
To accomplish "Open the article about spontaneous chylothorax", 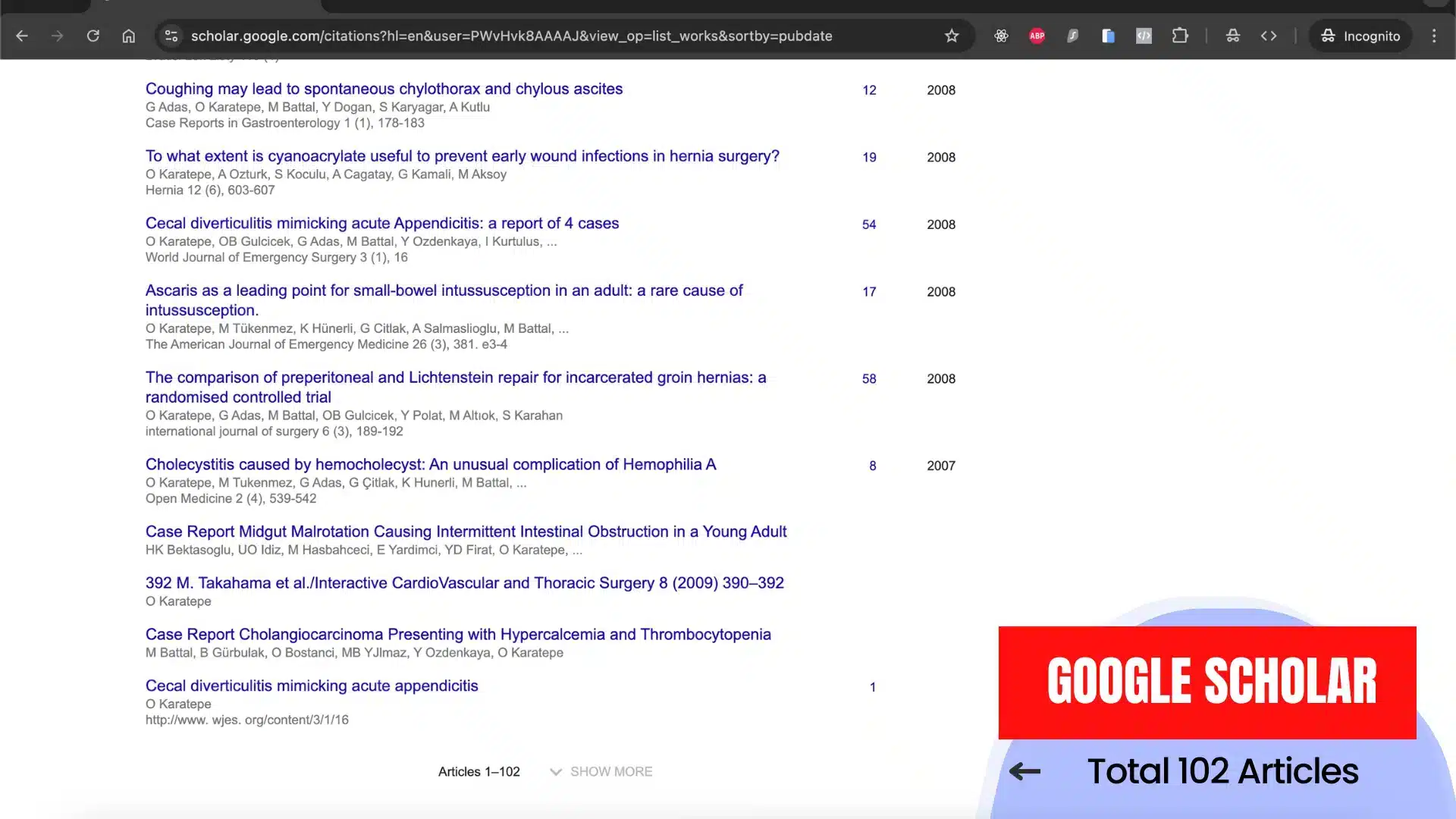I will pyautogui.click(x=384, y=89).
